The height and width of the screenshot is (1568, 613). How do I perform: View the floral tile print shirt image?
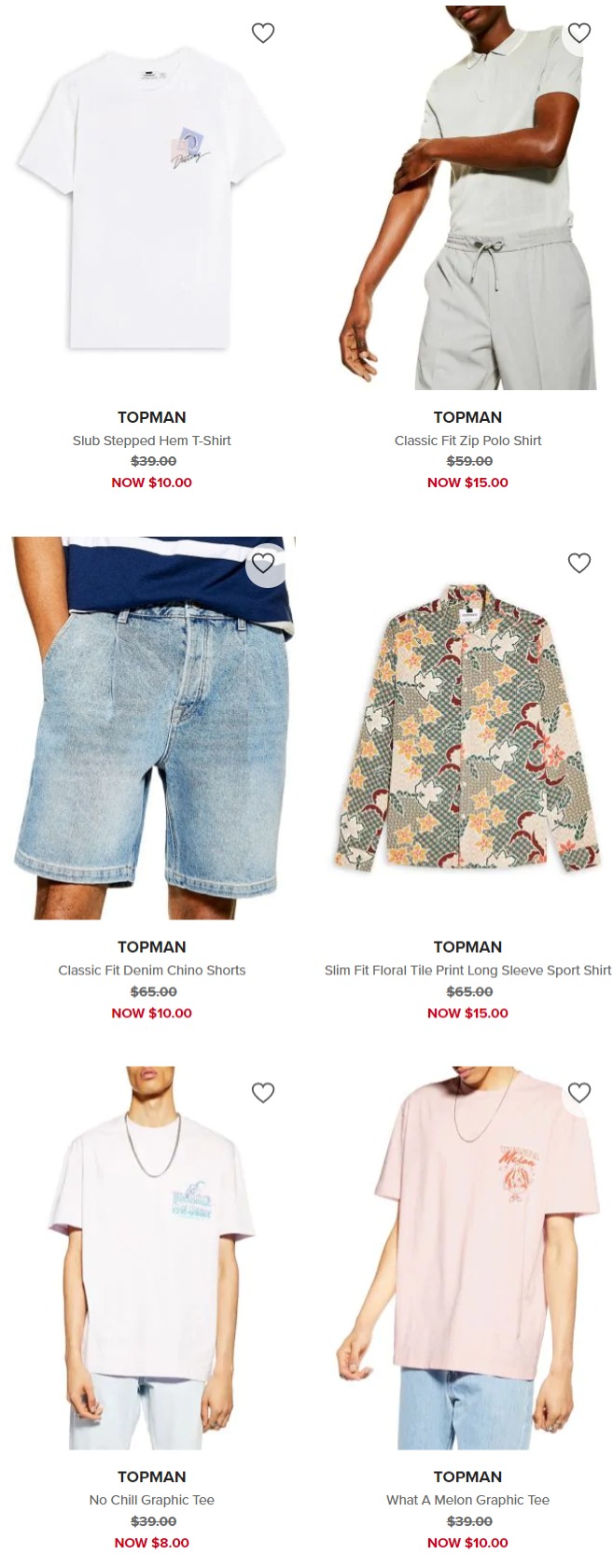point(468,728)
